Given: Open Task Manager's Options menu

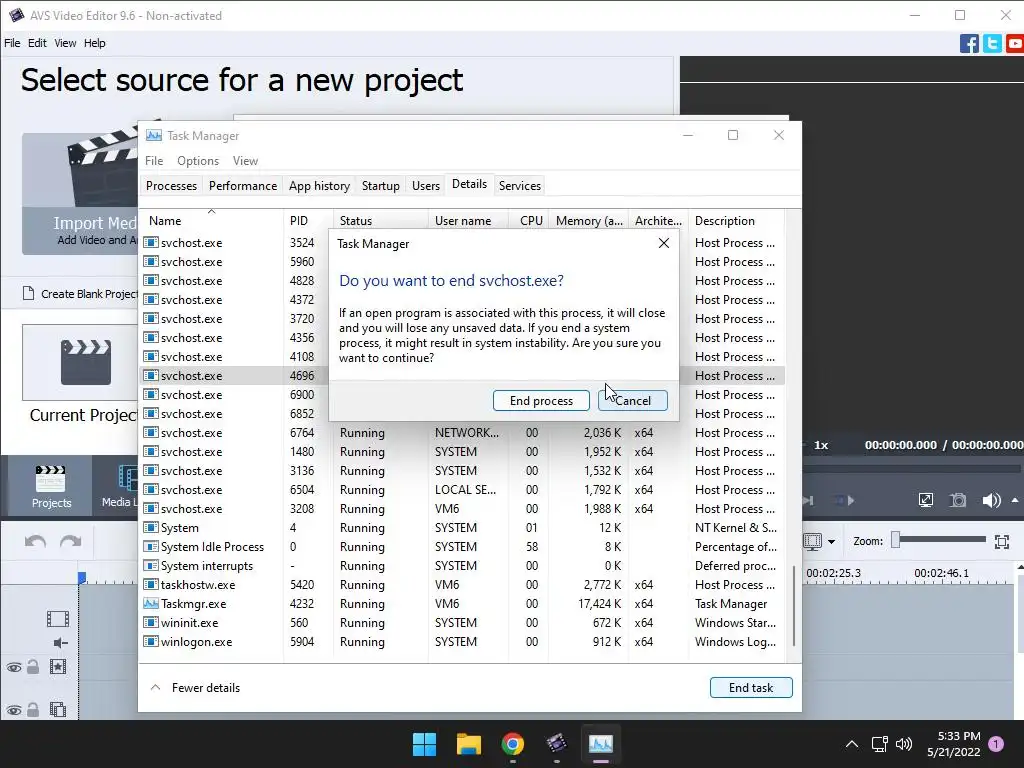Looking at the screenshot, I should click(x=198, y=161).
